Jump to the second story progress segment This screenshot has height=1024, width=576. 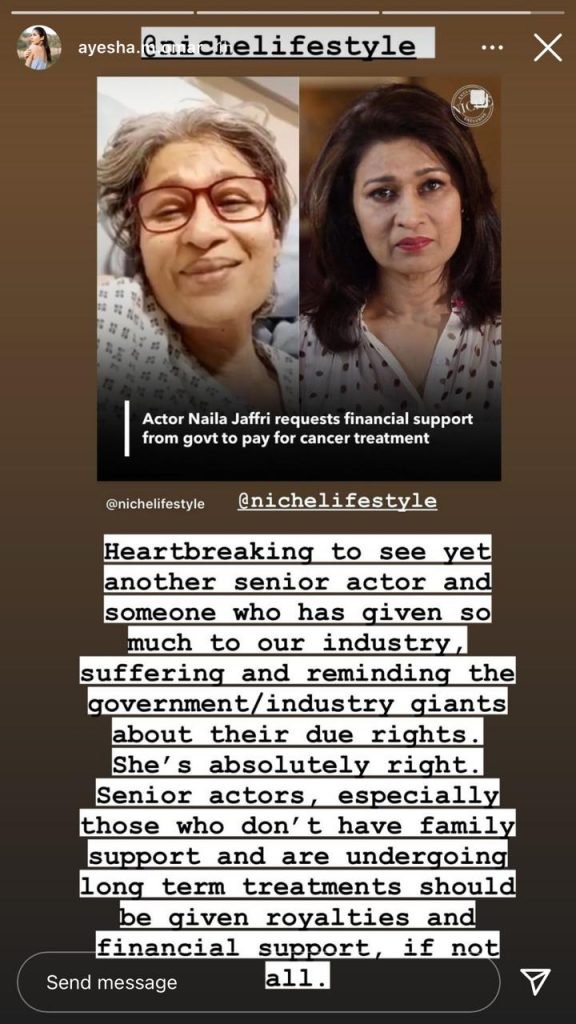coord(287,12)
